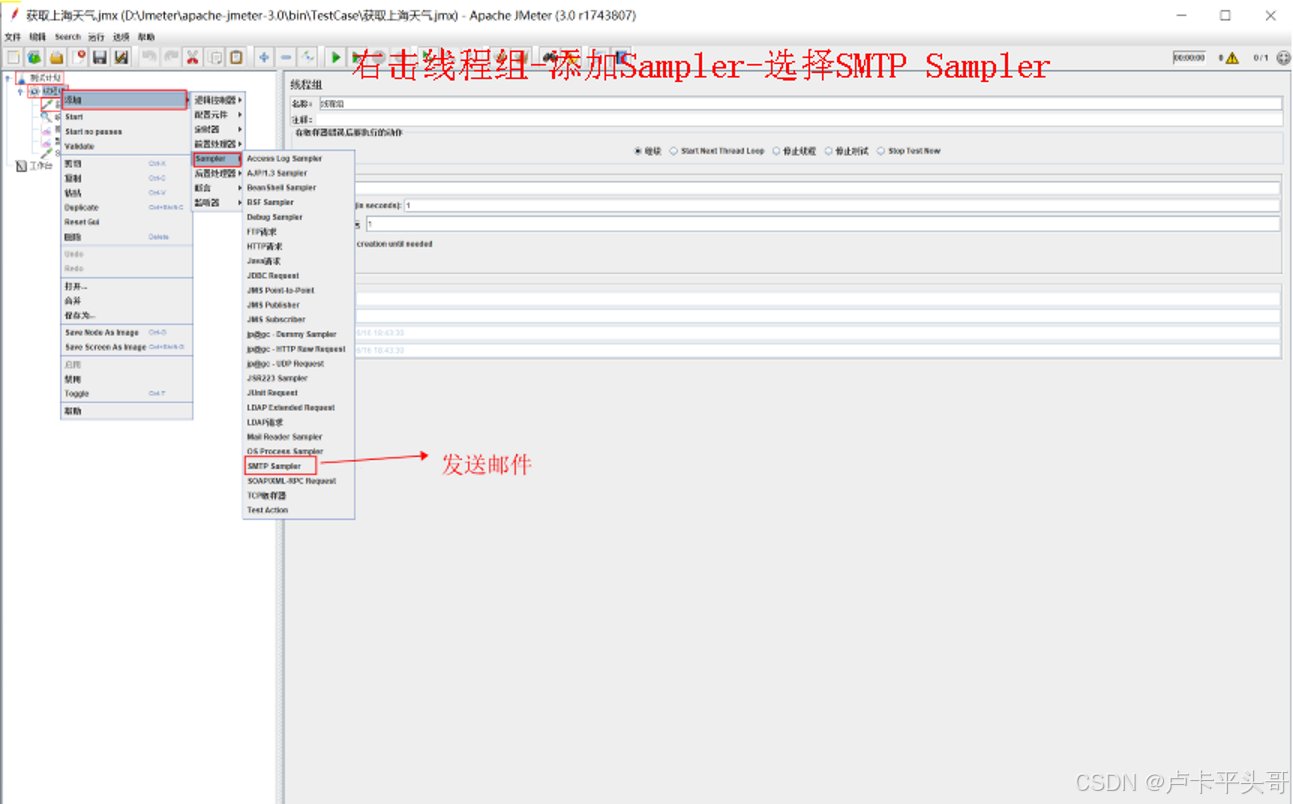Expand the 定时器 submenu

(x=218, y=129)
